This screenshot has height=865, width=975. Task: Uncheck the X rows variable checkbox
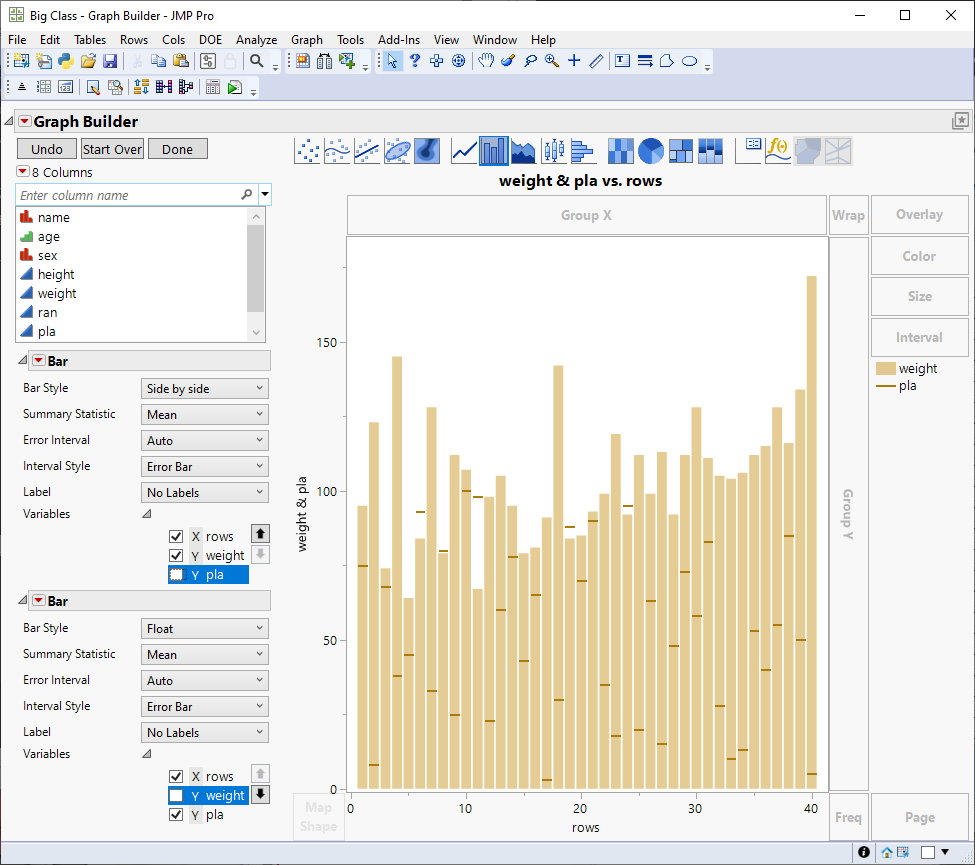point(176,536)
